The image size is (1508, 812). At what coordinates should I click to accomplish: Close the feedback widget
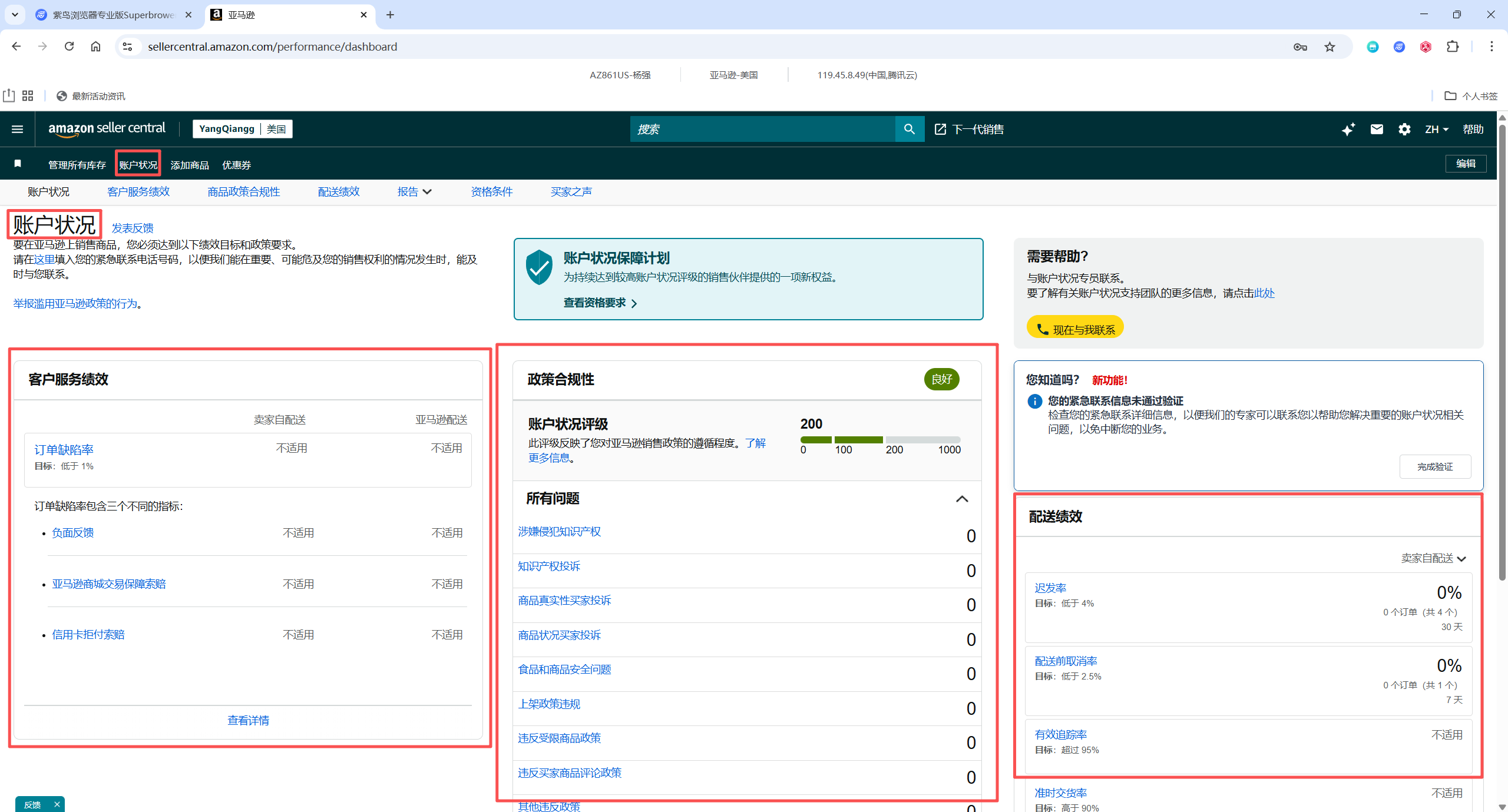[x=57, y=804]
